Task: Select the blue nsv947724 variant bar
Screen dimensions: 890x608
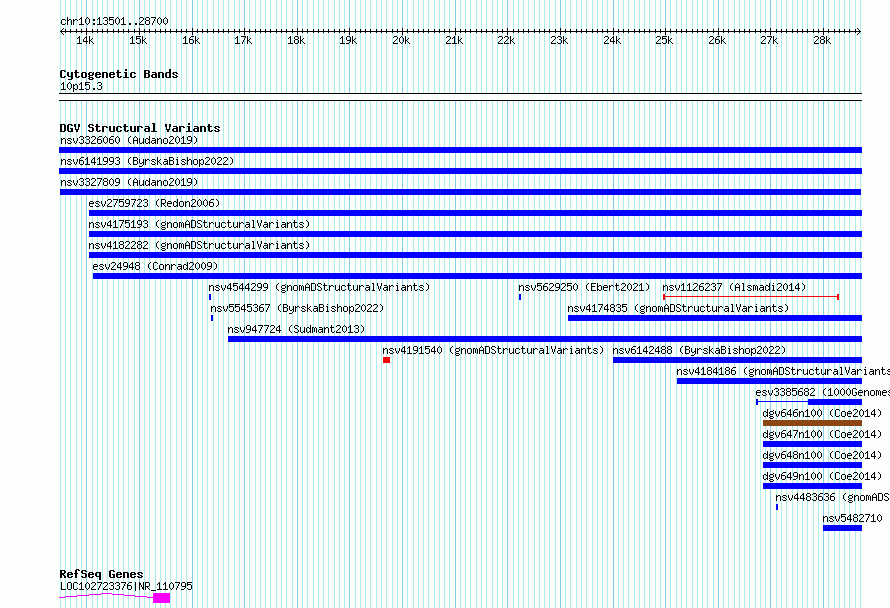Action: (545, 339)
